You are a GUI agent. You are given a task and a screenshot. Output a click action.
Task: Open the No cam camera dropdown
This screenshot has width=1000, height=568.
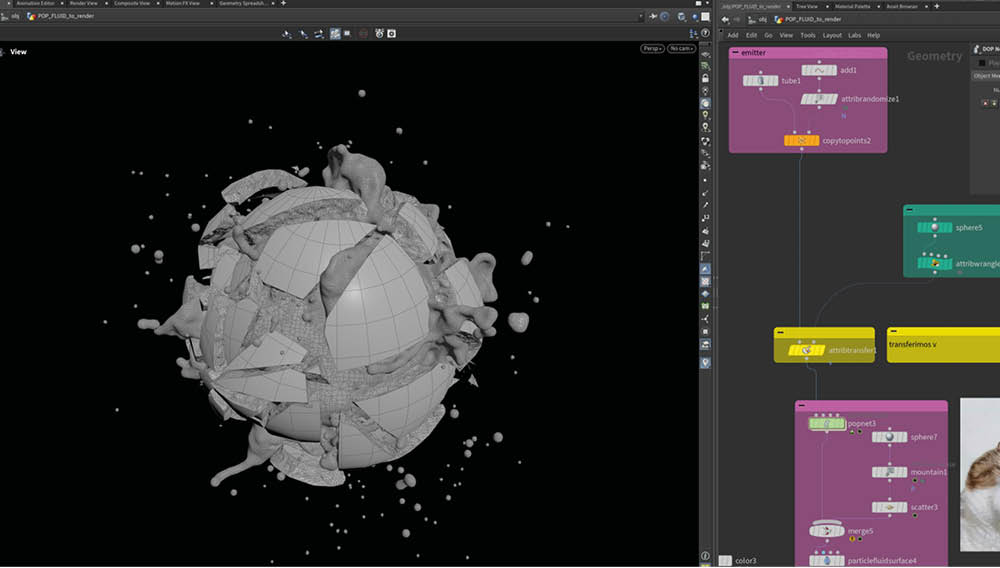pyautogui.click(x=681, y=48)
